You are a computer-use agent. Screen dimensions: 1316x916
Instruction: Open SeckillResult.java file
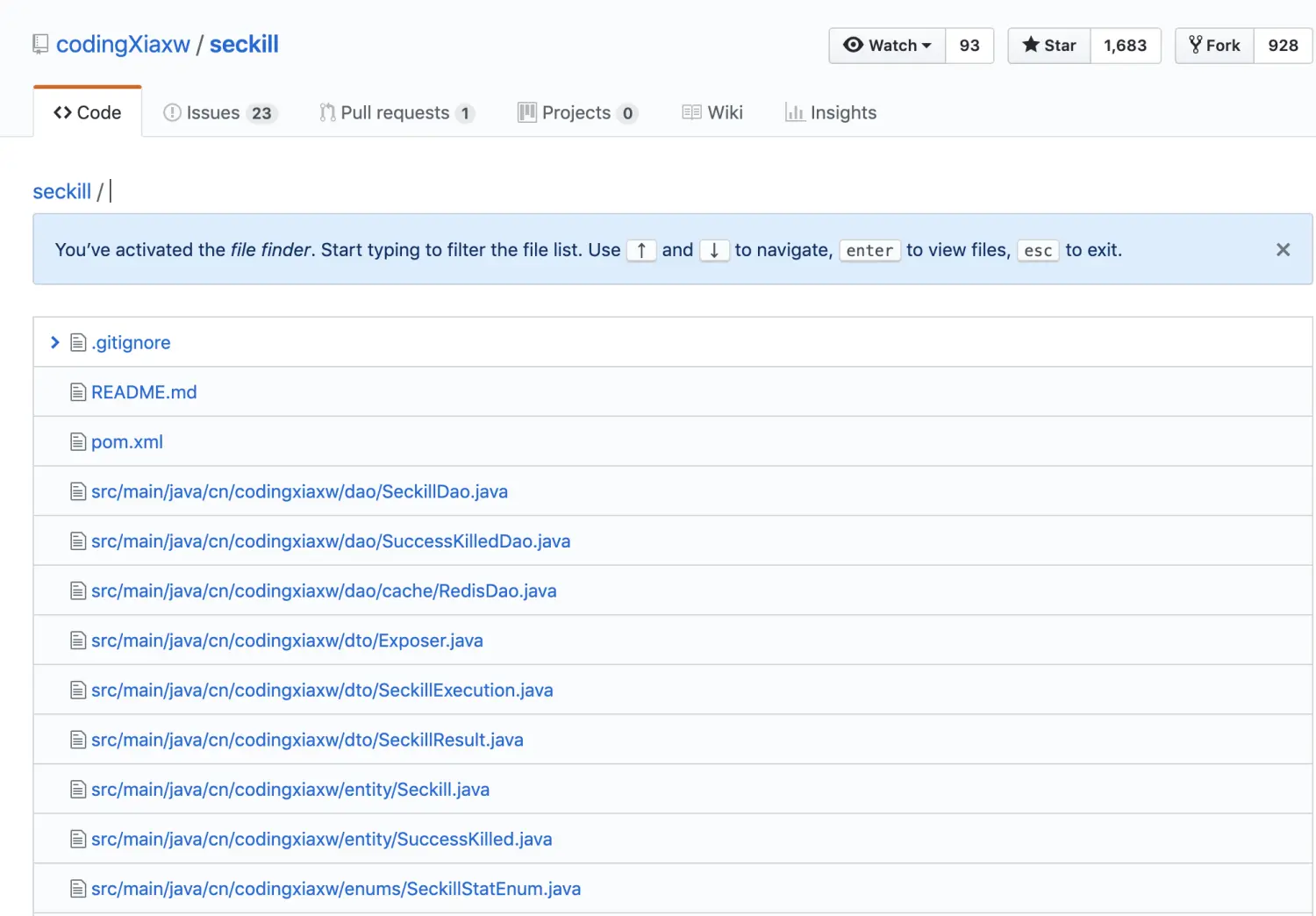click(x=307, y=740)
